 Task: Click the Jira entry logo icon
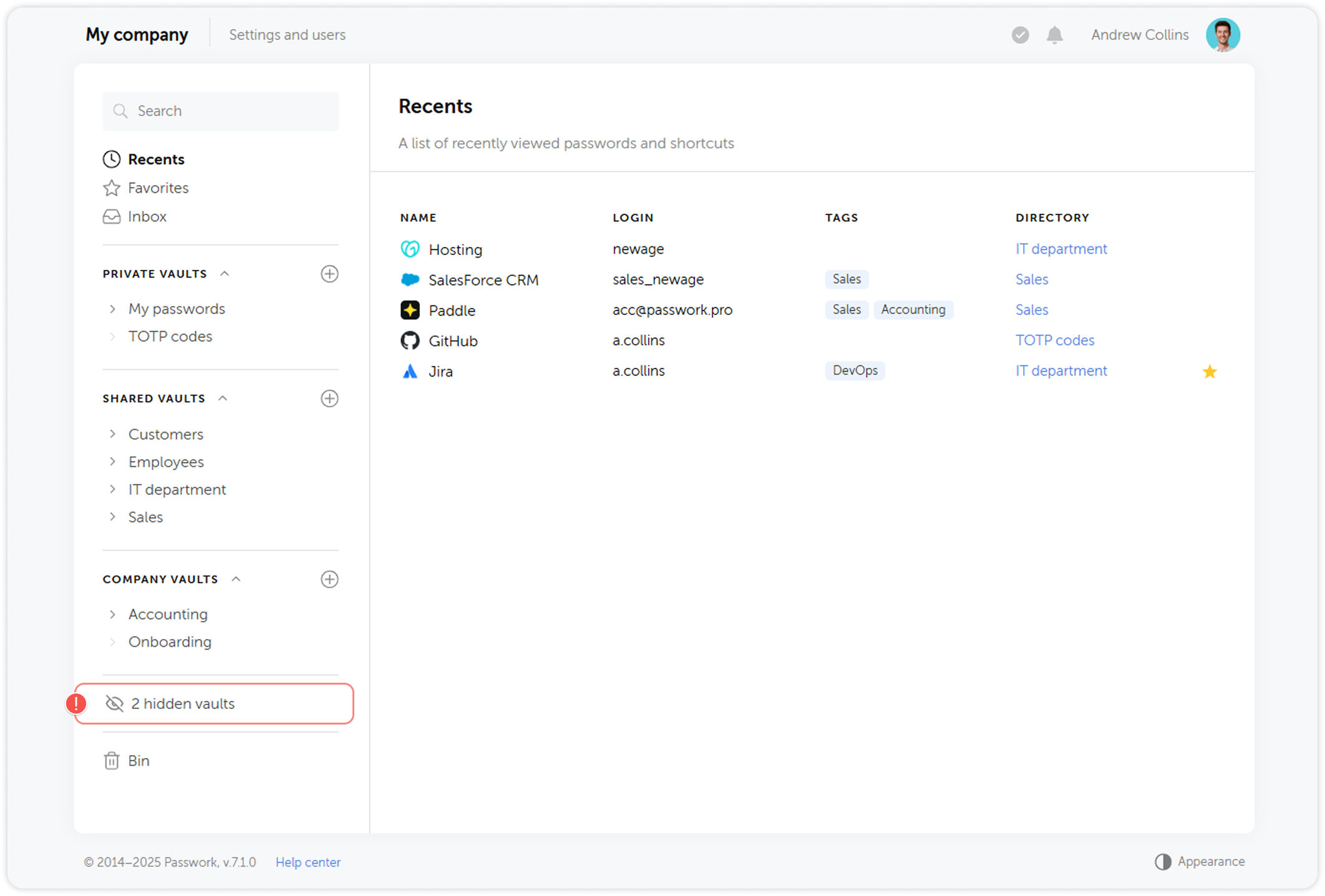[410, 371]
